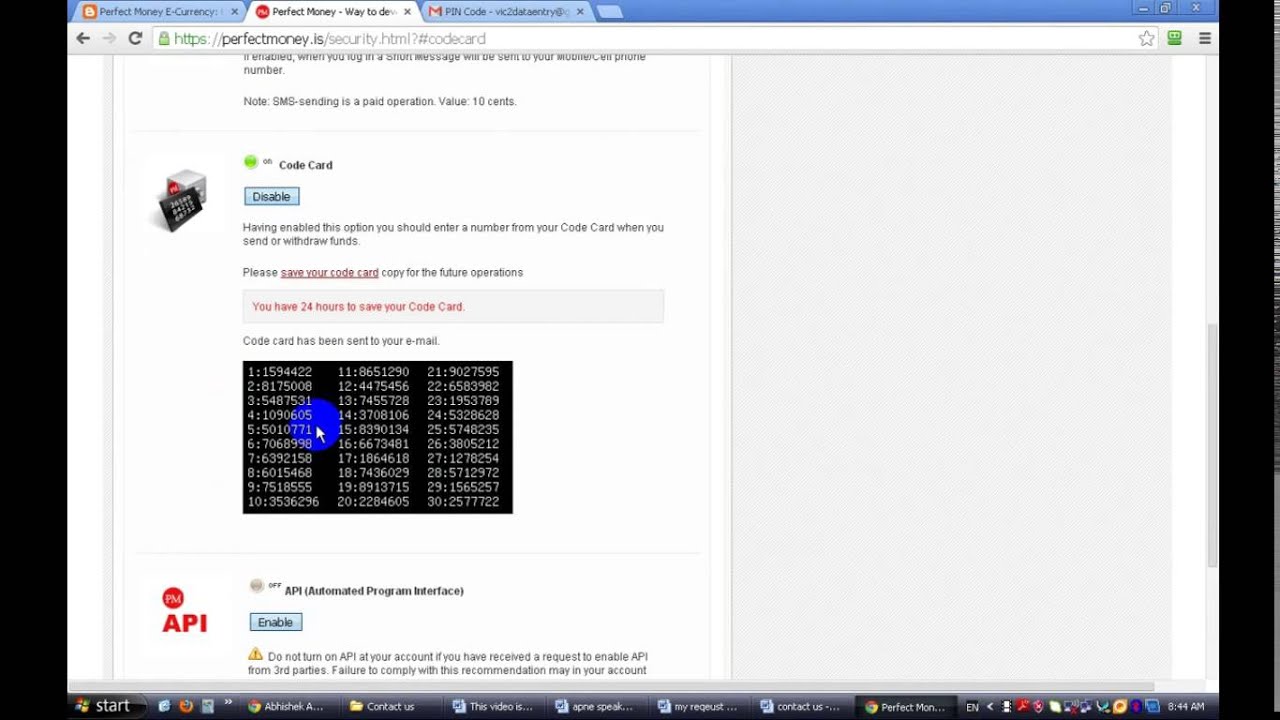
Task: Go back using browser back arrow
Action: click(83, 38)
